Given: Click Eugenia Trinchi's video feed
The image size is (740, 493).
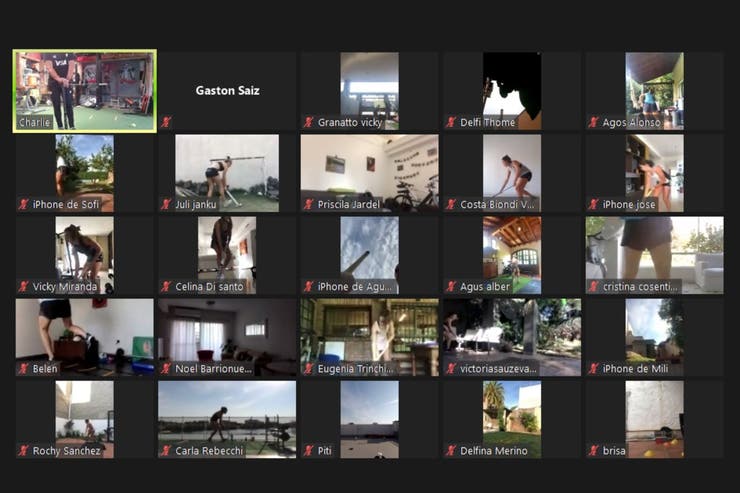Looking at the screenshot, I should pyautogui.click(x=370, y=337).
